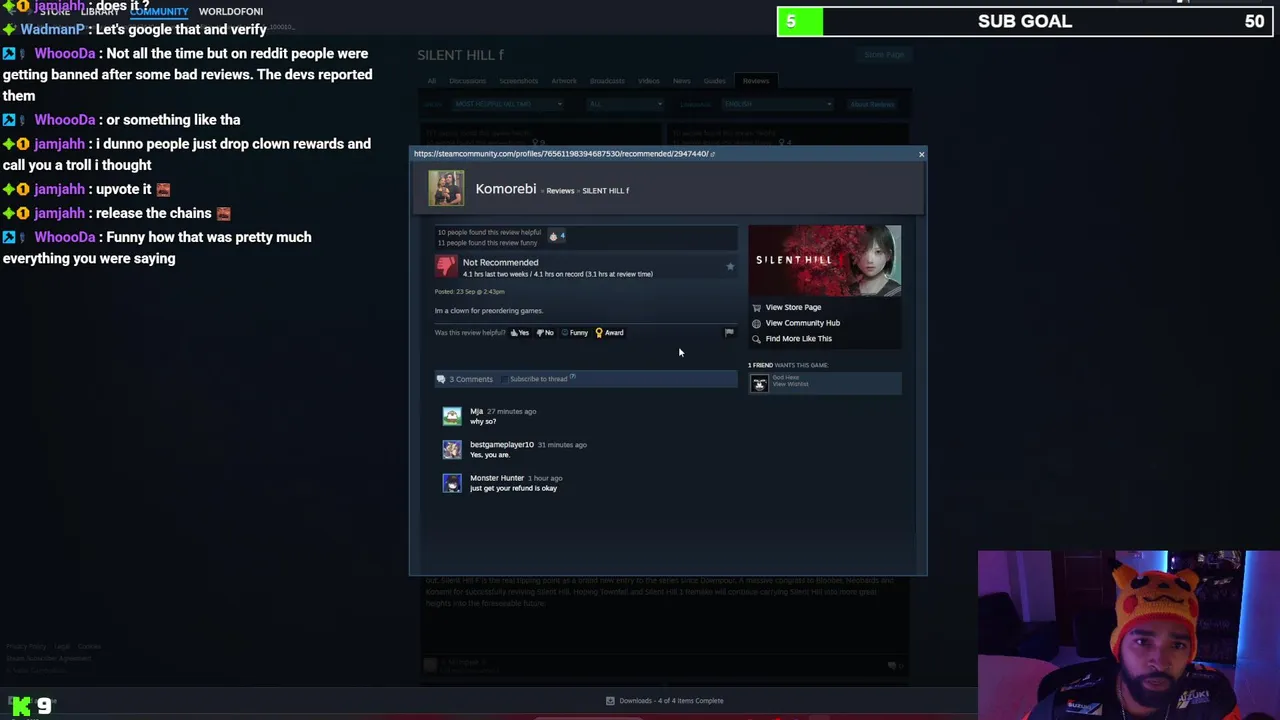Open the Silent Hill f game banner image
The image size is (1280, 720).
(x=824, y=260)
